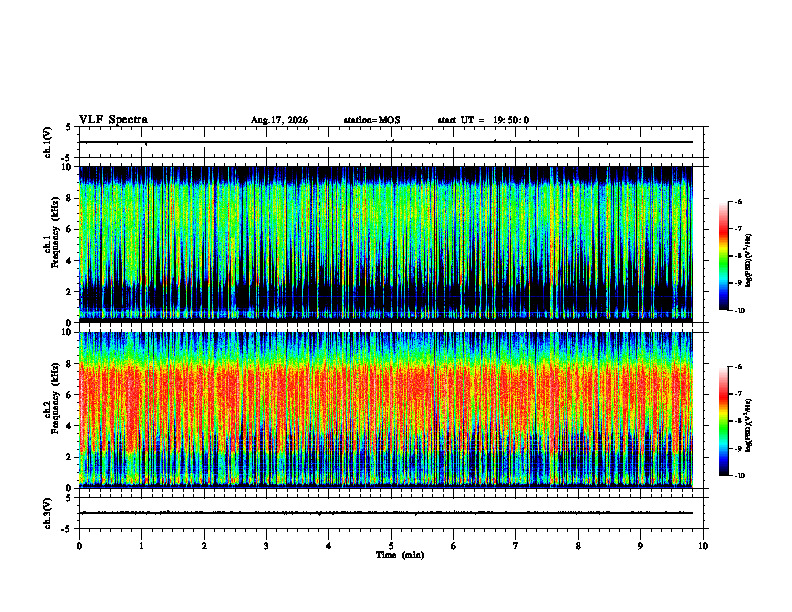792x612 pixels.
Task: Click the "-10" label on ch.2 colorbar
Action: 740,476
